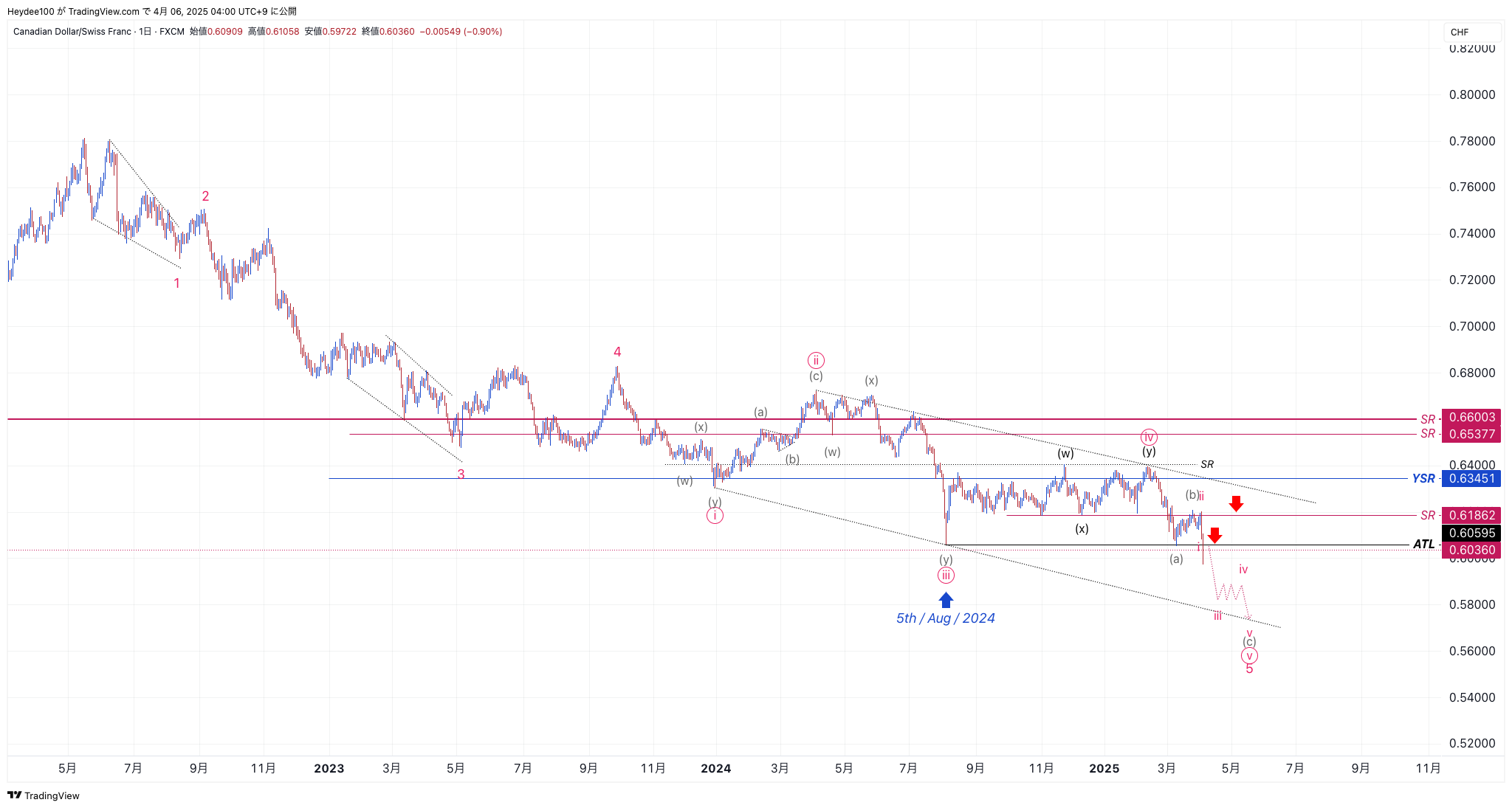This screenshot has width=1512, height=808.
Task: Open the CHF currency selector
Action: 1471,32
